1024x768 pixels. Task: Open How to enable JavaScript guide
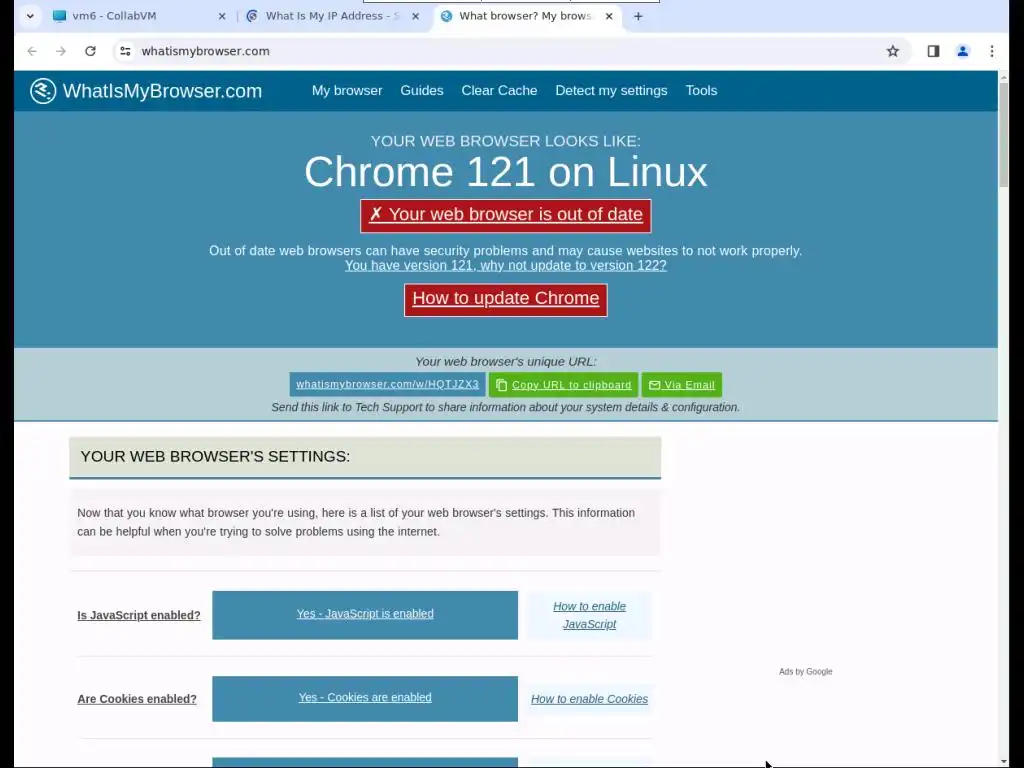(590, 615)
